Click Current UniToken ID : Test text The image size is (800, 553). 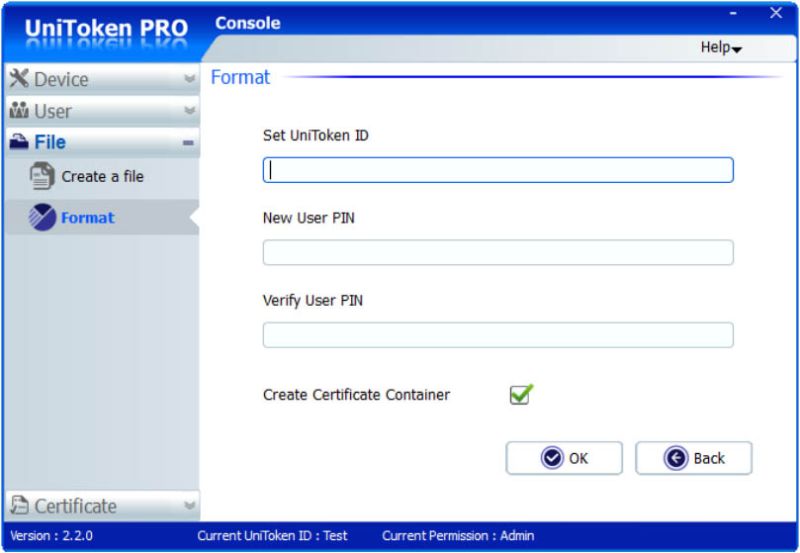(x=272, y=536)
